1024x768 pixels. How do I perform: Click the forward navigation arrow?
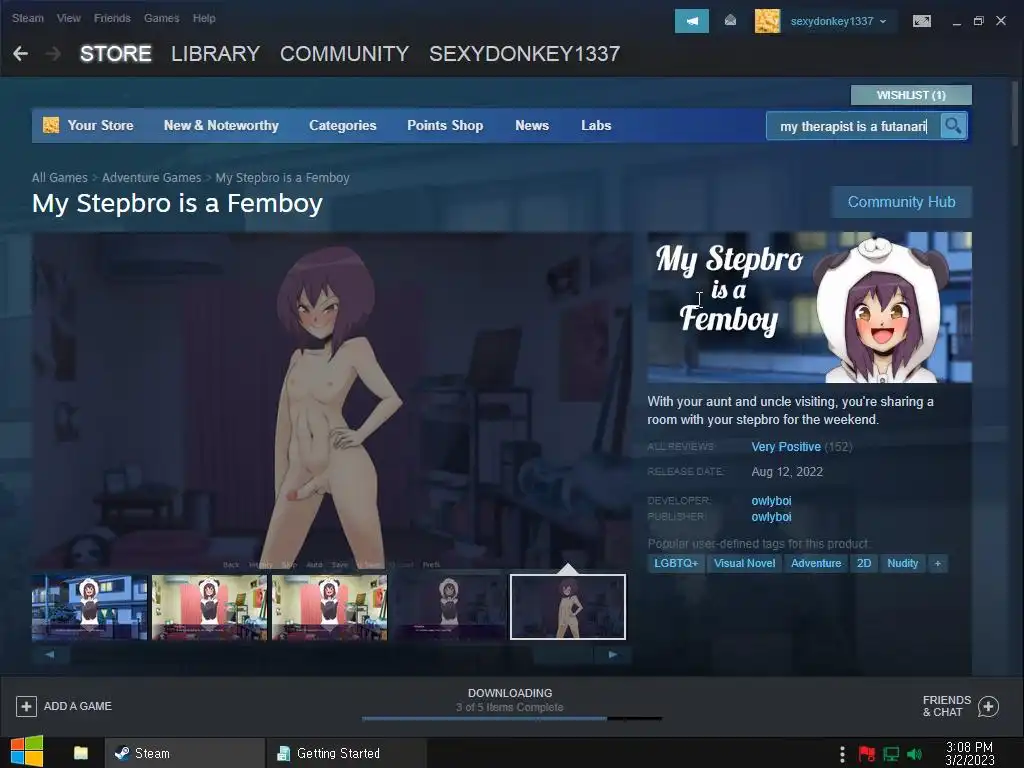click(x=54, y=54)
